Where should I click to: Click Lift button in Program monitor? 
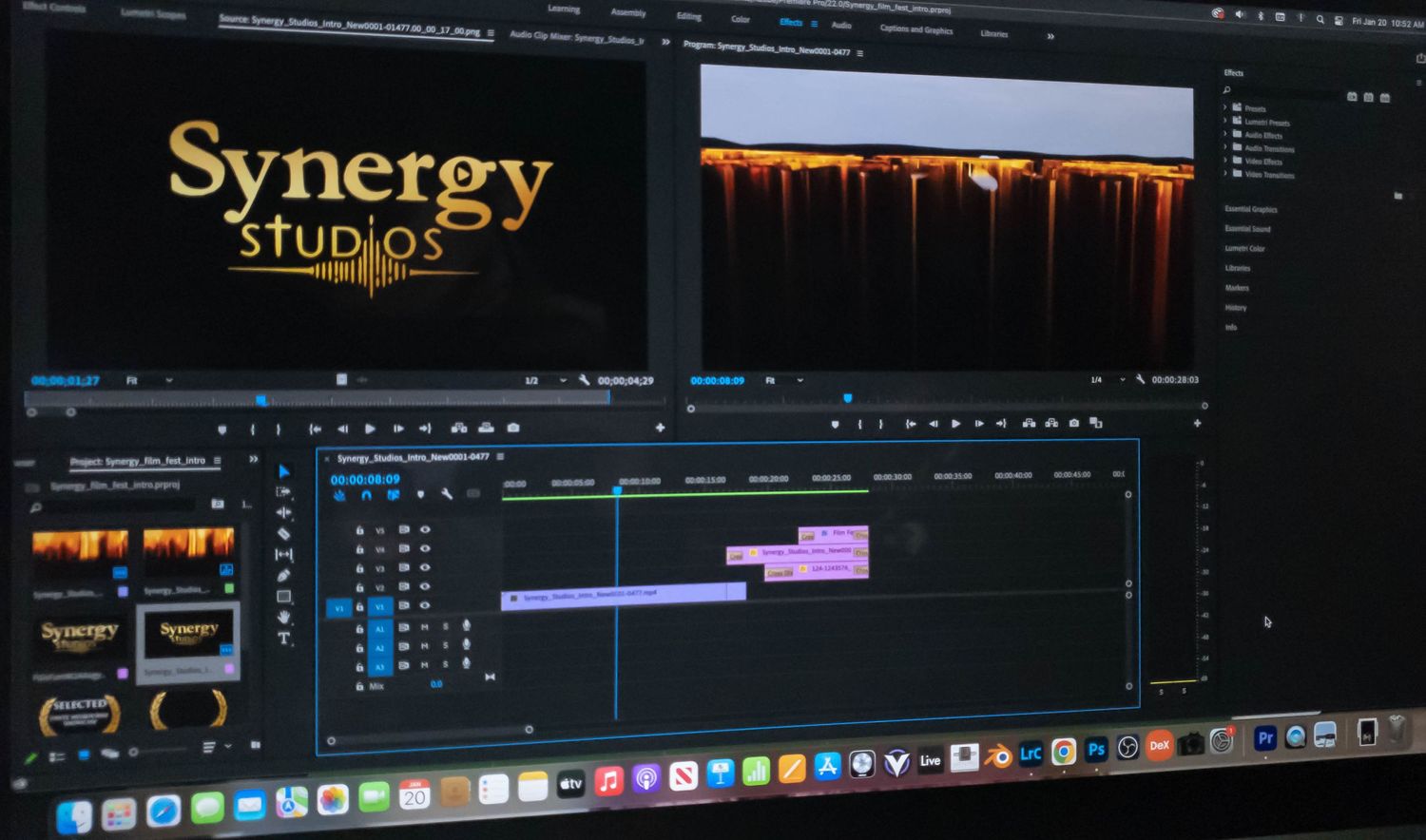1029,424
